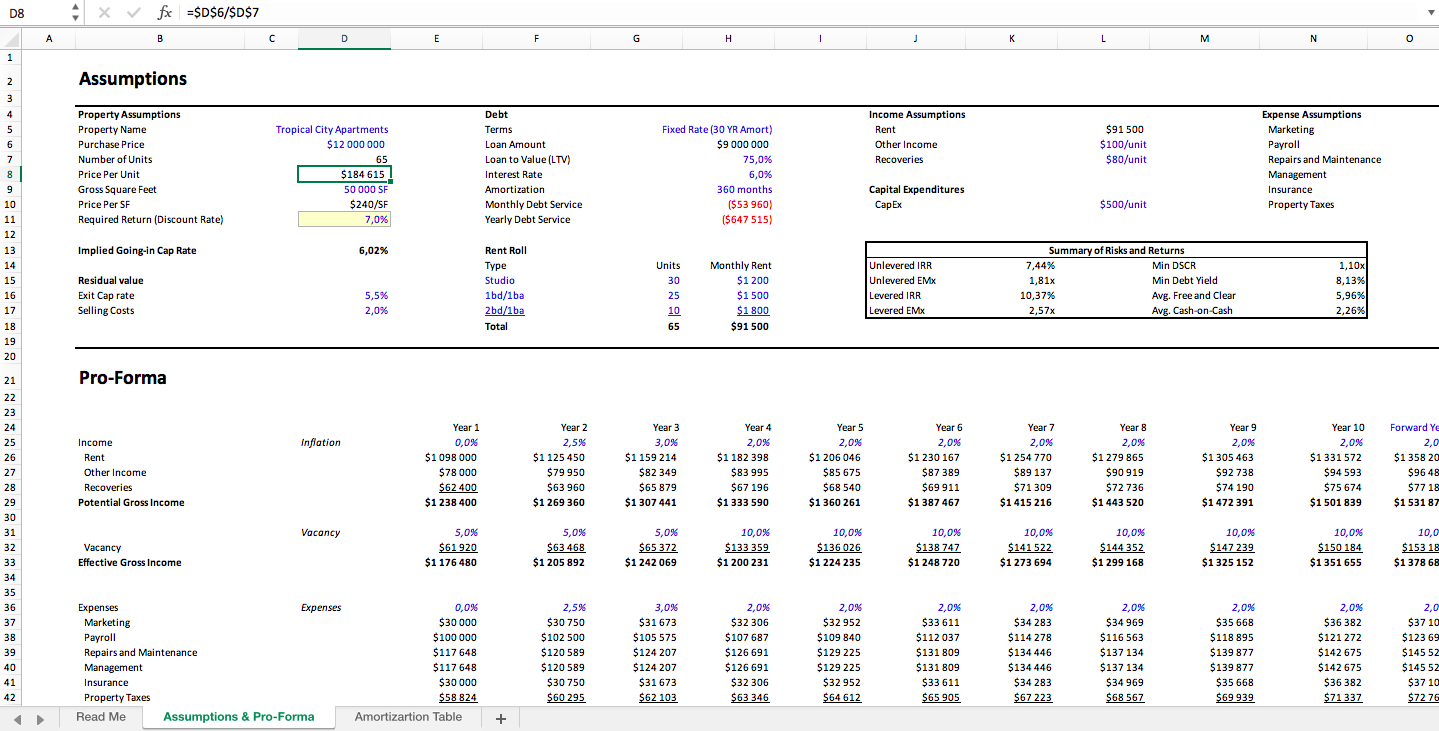Switch to the Read Me tab
1439x731 pixels.
click(x=100, y=717)
